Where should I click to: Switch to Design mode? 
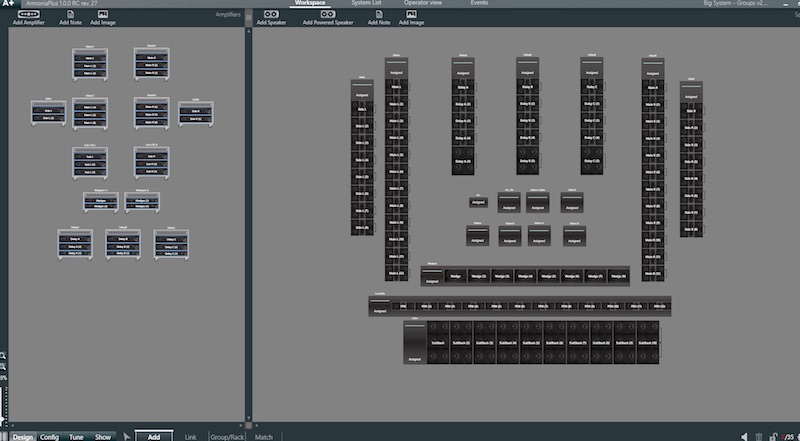(22, 436)
